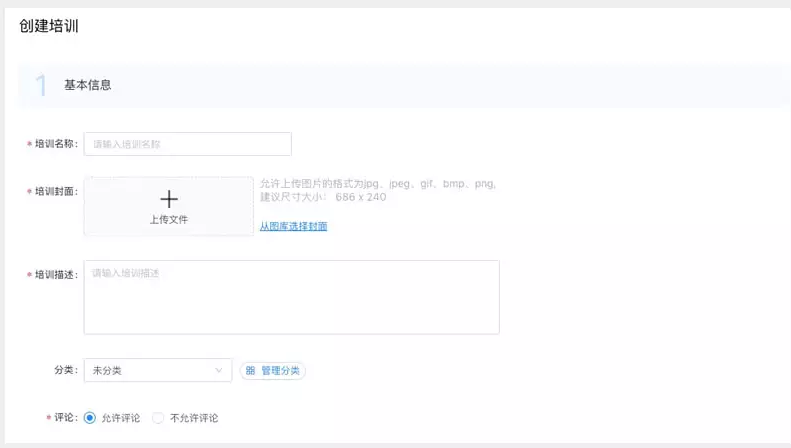Click inside the 培训描述 text area
This screenshot has height=448, width=791.
click(291, 297)
